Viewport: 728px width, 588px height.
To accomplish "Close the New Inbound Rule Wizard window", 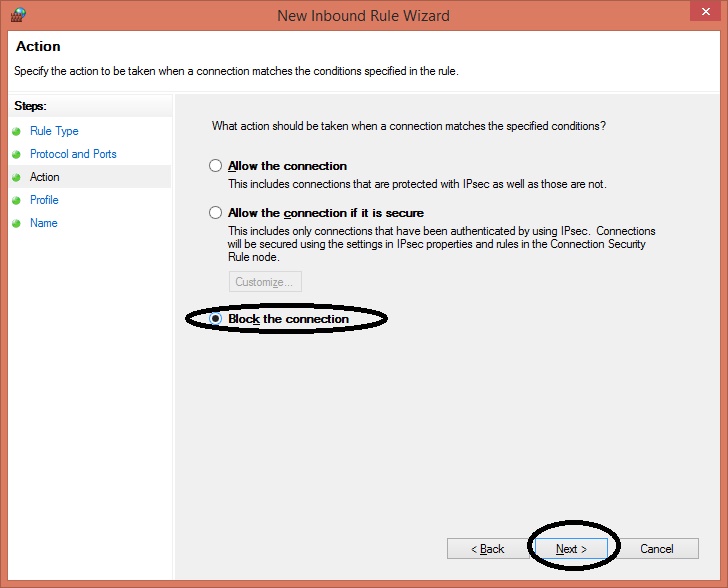I will pyautogui.click(x=705, y=11).
